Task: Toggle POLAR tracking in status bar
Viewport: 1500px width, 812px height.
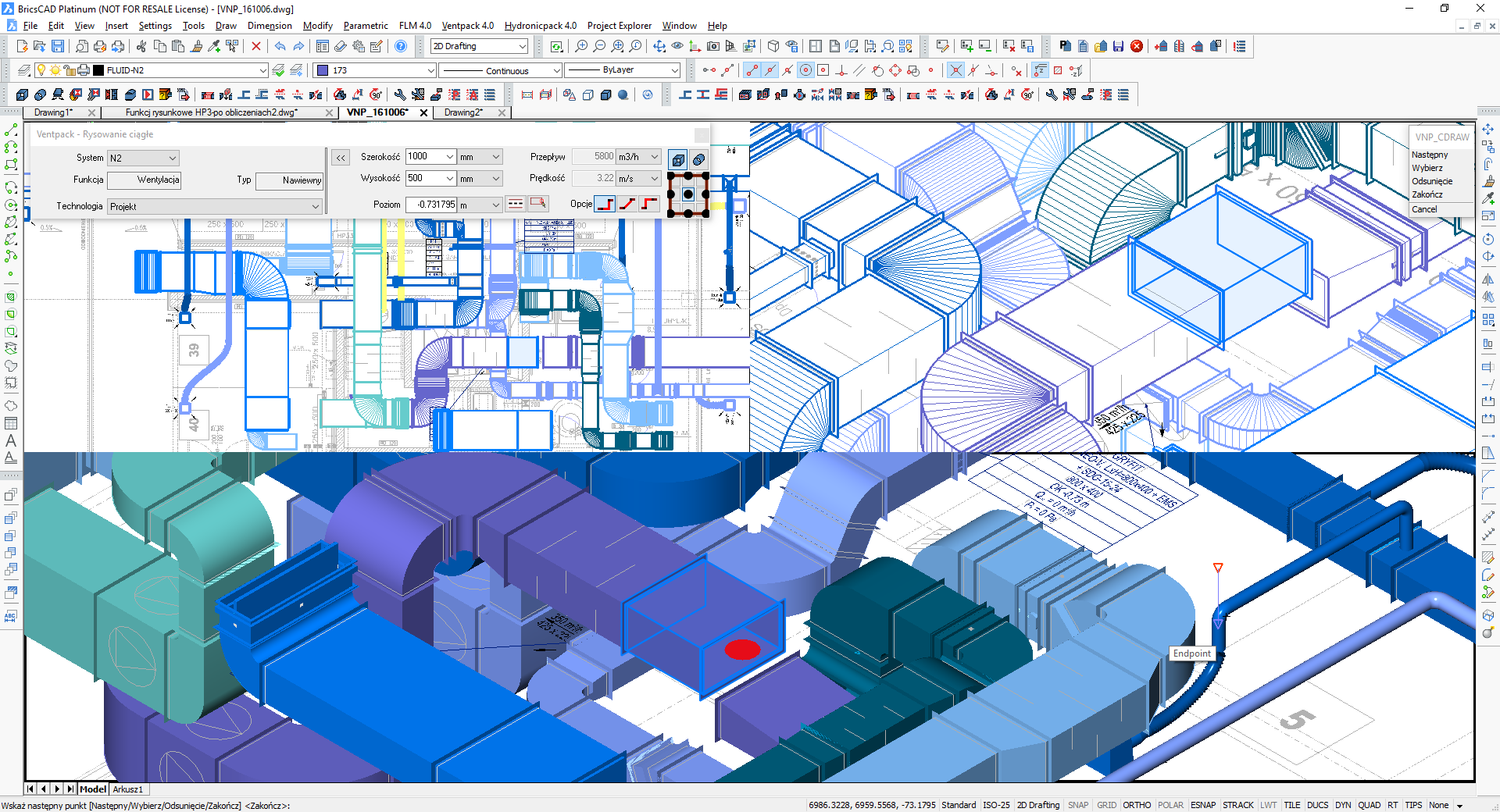Action: (1170, 805)
